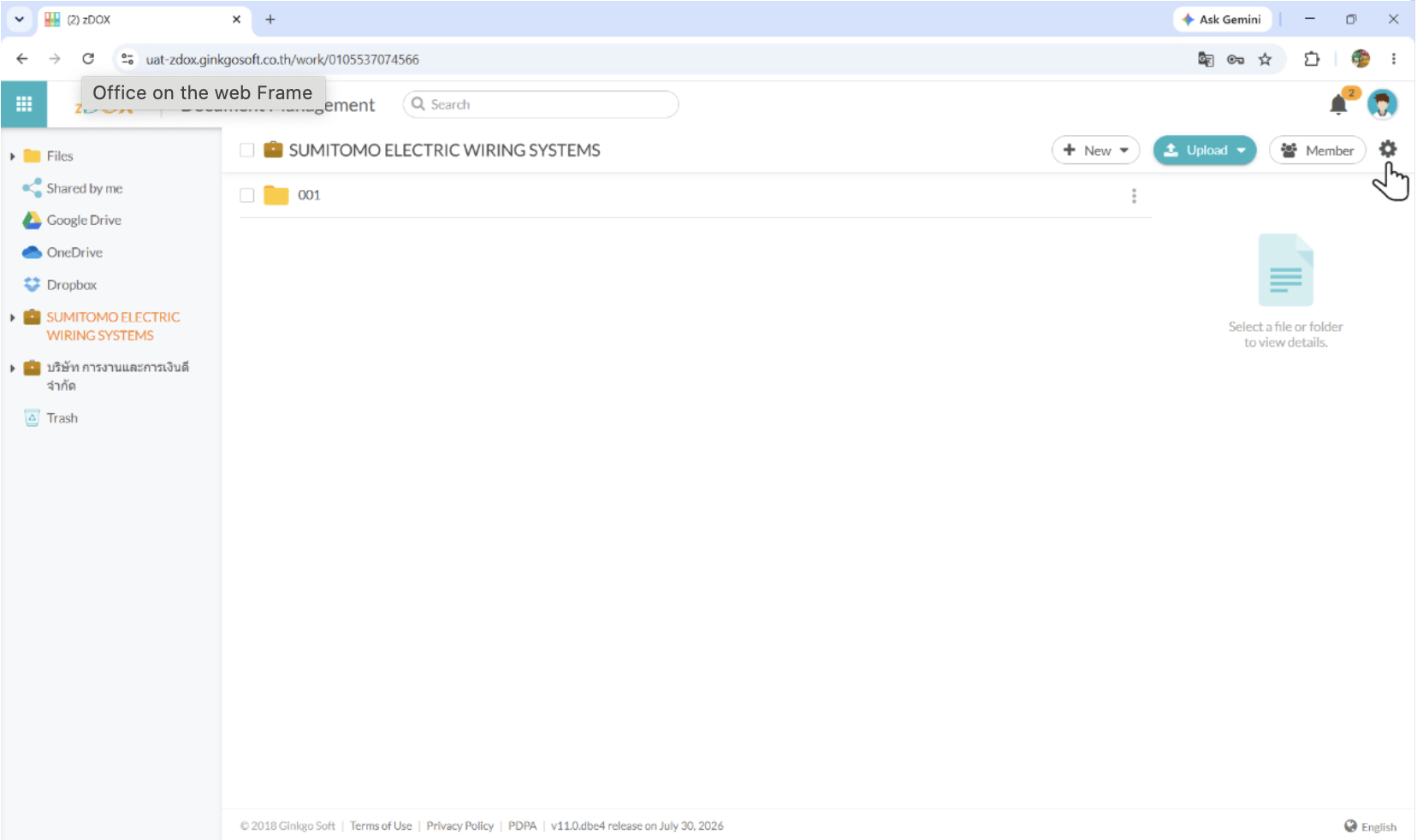
Task: Click the Ask Gemini button
Action: 1222,20
